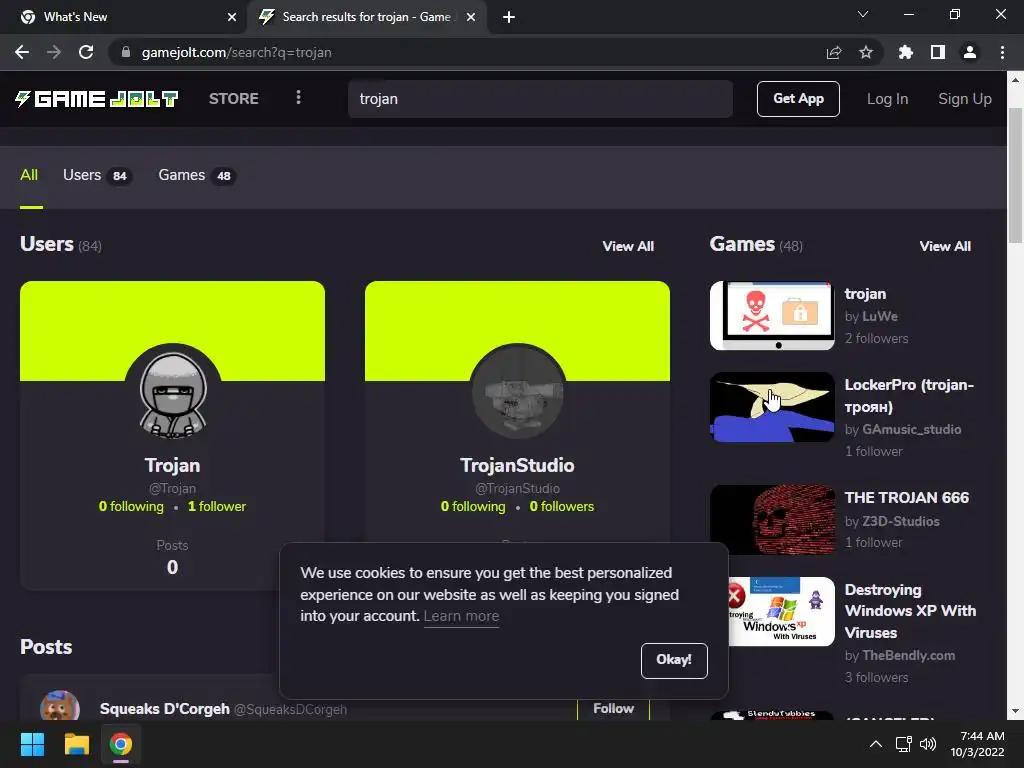Open the Chrome profile icon
Screen dimensions: 1024x768
(x=970, y=52)
